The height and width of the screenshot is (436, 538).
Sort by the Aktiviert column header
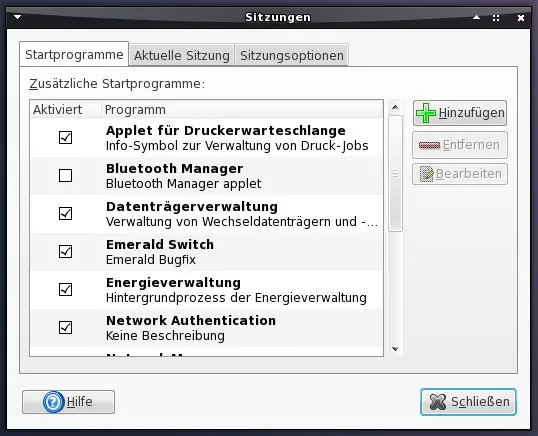tap(66, 110)
